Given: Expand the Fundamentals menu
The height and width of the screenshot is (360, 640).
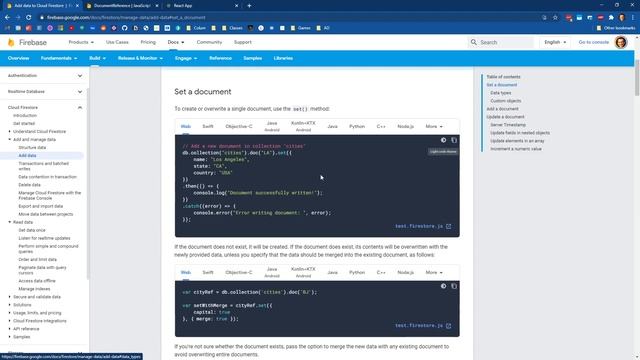Looking at the screenshot, I should [59, 58].
